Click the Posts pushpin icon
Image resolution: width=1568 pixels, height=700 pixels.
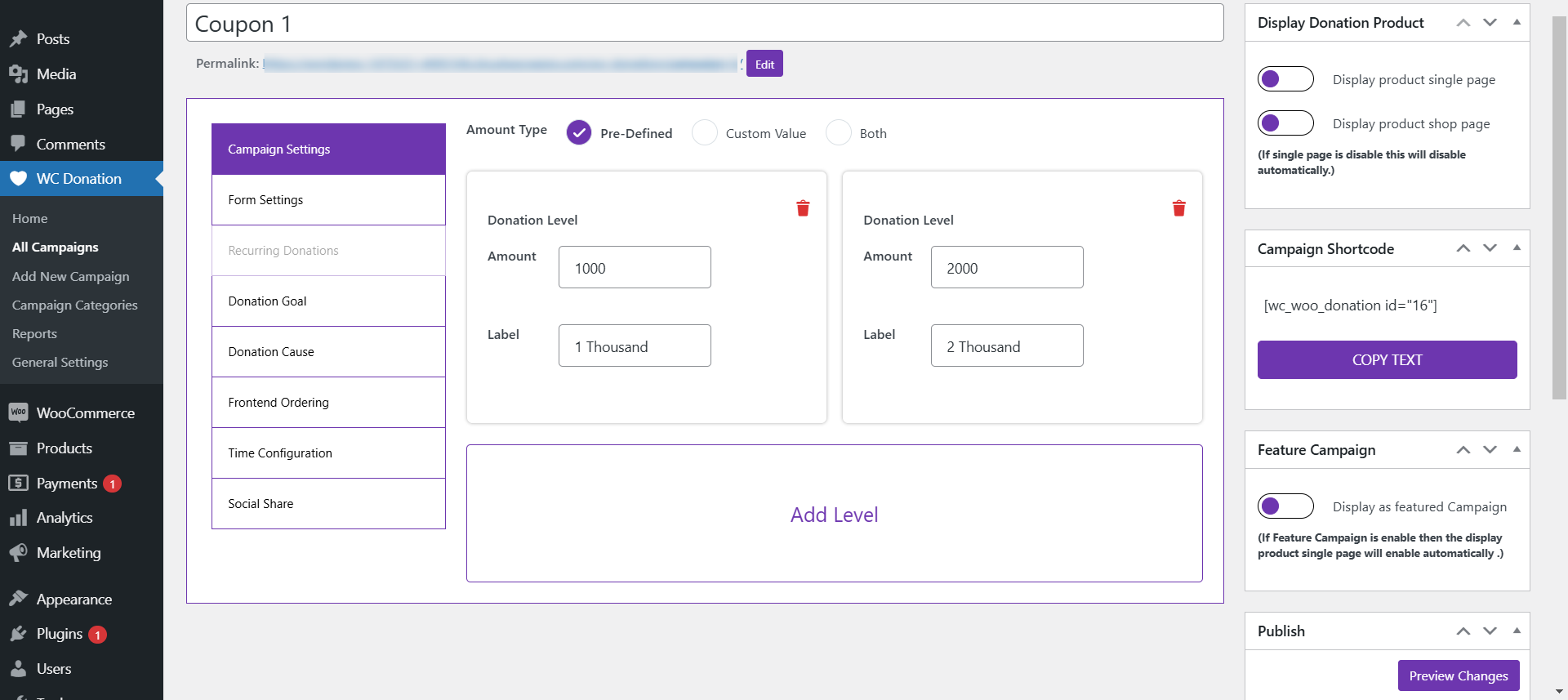tap(18, 39)
